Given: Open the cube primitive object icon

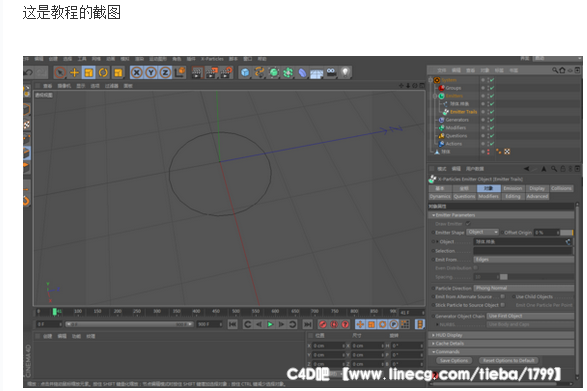Looking at the screenshot, I should pyautogui.click(x=245, y=72).
